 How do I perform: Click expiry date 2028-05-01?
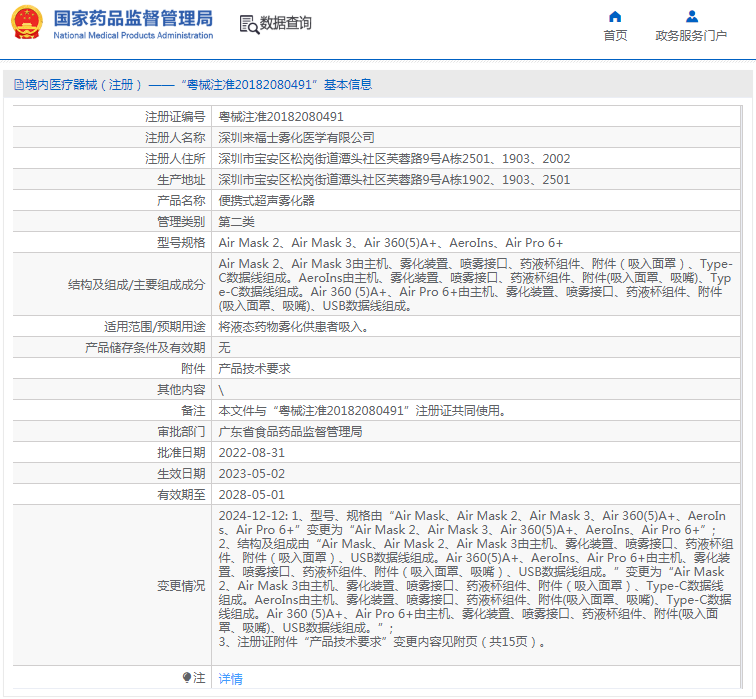point(252,495)
